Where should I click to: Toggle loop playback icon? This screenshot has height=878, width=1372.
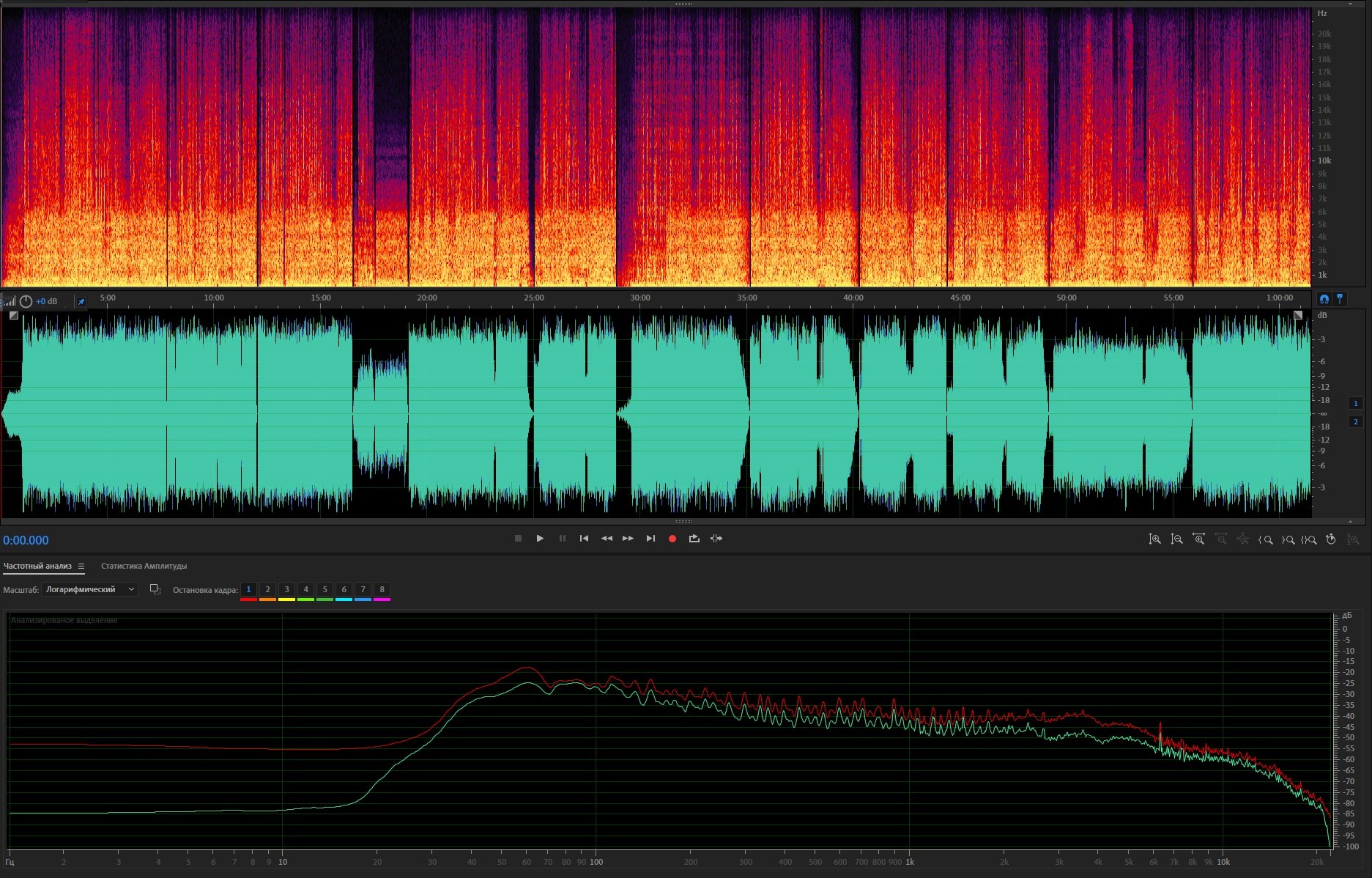pyautogui.click(x=694, y=539)
